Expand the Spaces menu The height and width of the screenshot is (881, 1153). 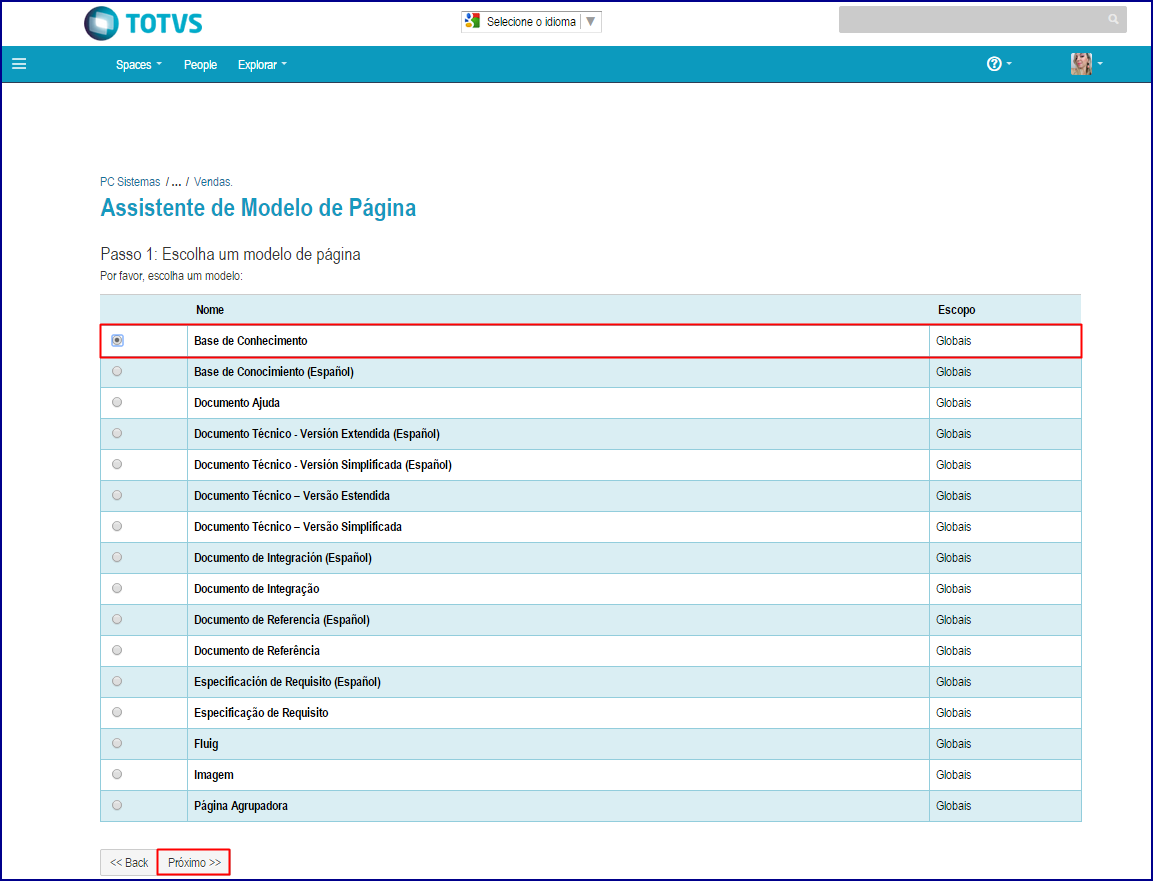point(138,65)
